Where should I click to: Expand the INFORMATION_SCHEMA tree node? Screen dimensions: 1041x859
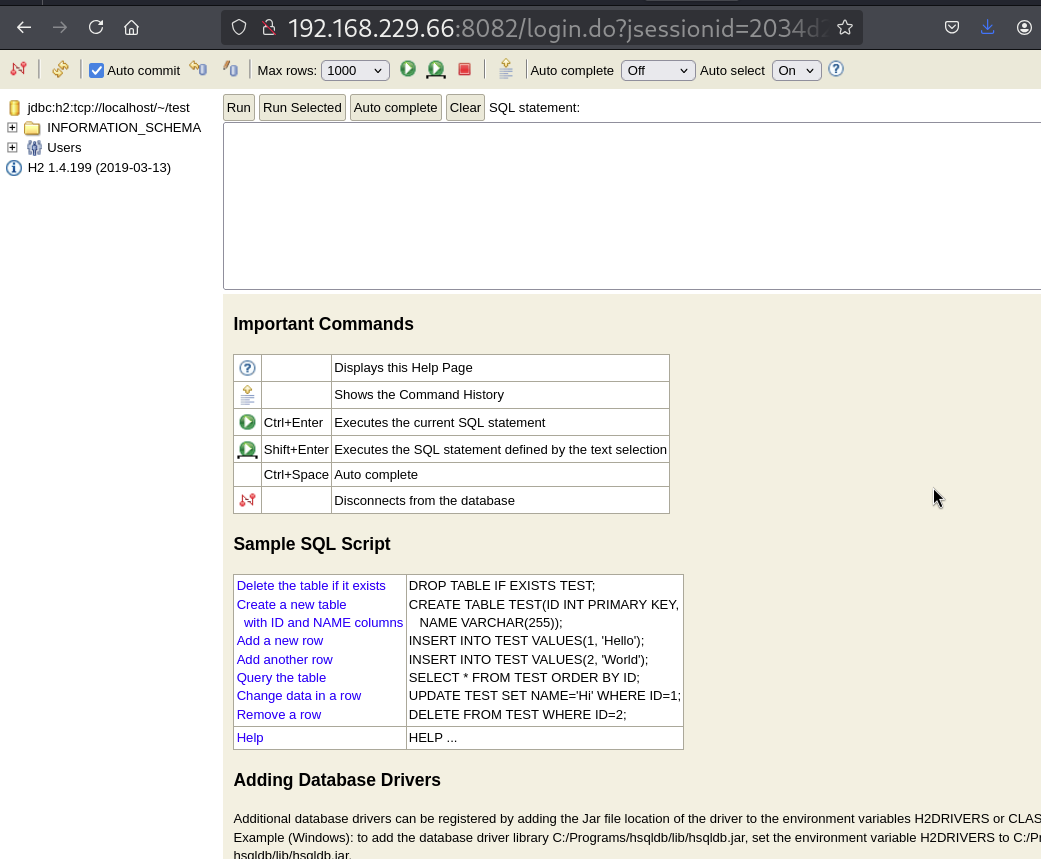coord(12,128)
